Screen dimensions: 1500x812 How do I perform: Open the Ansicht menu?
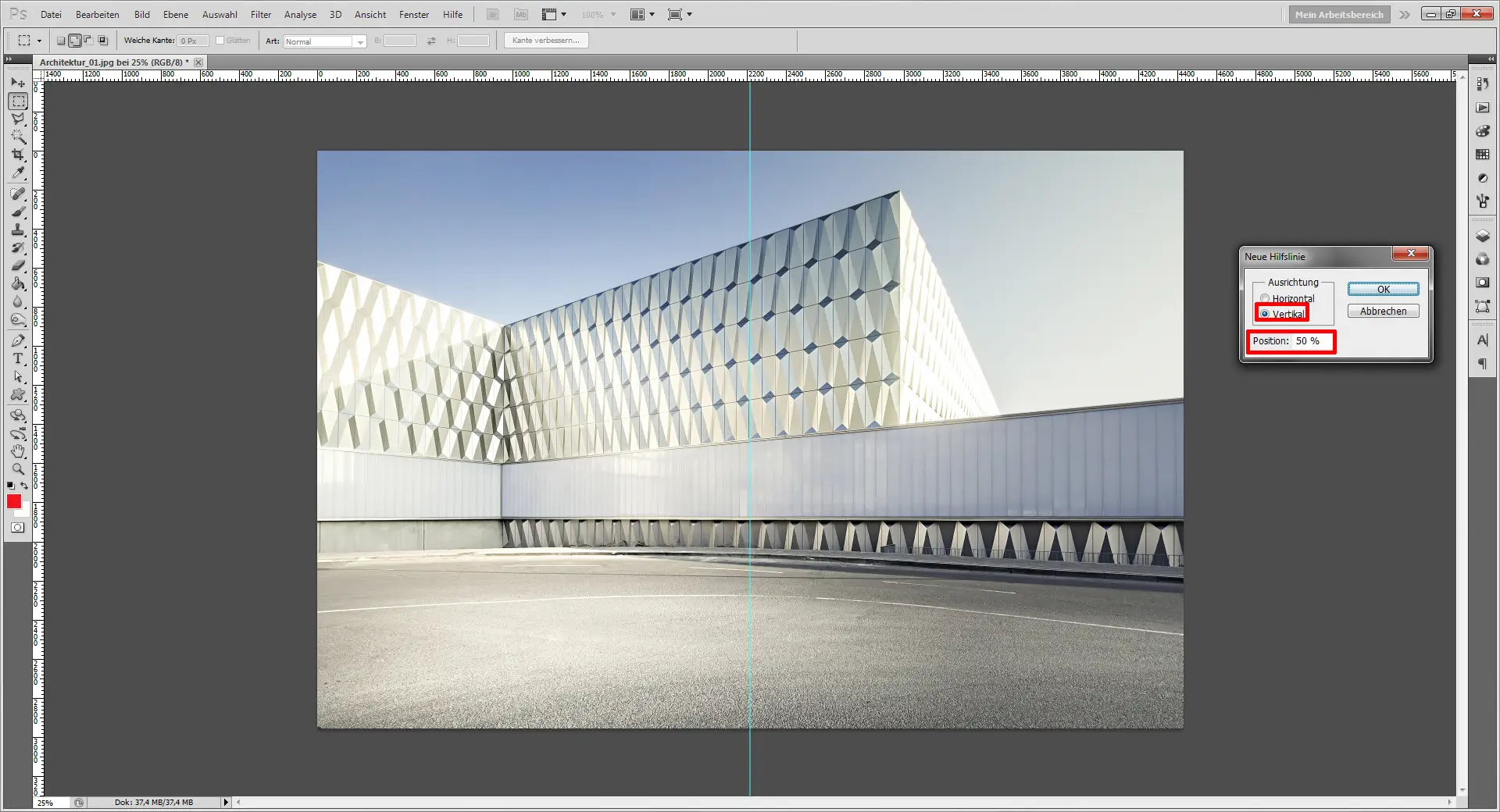pos(370,15)
